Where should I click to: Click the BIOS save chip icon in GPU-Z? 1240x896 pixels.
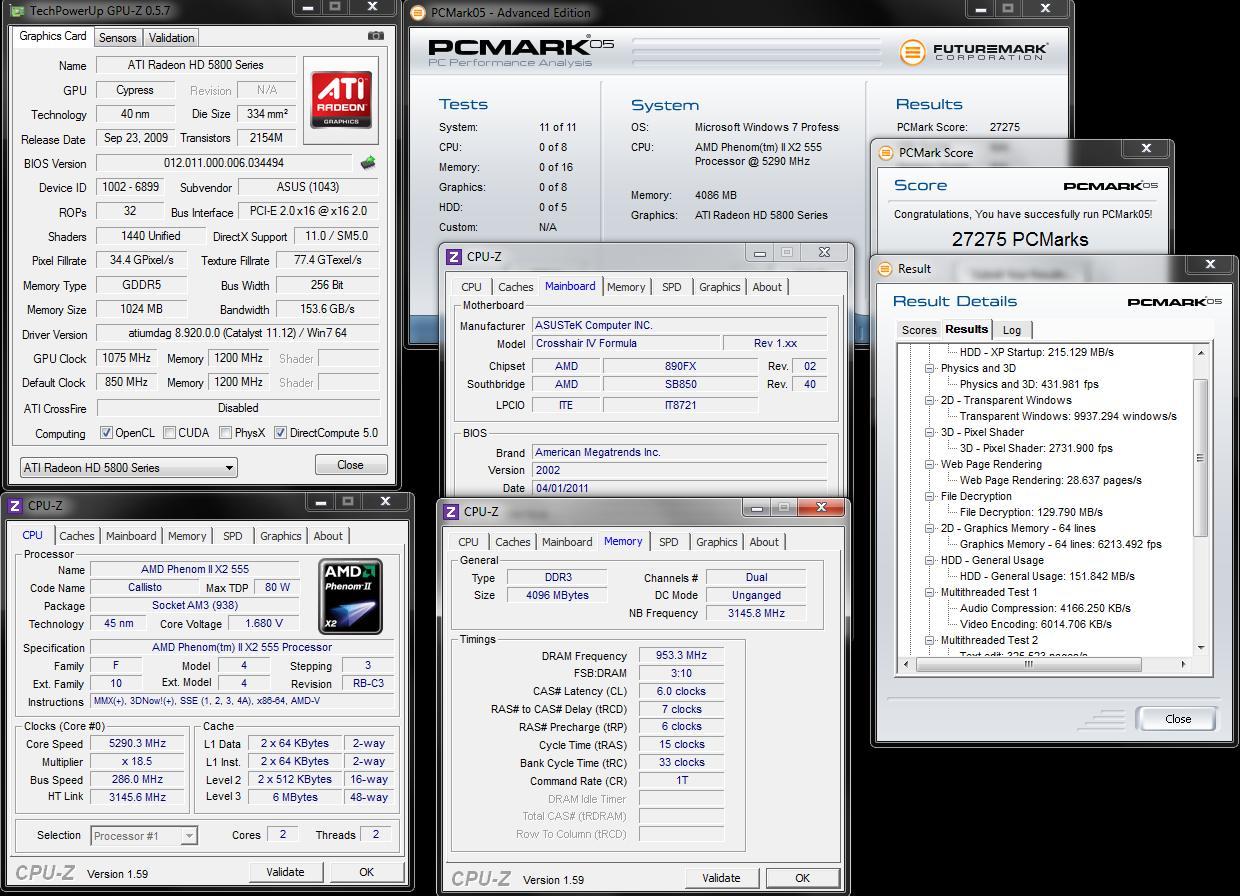368,163
